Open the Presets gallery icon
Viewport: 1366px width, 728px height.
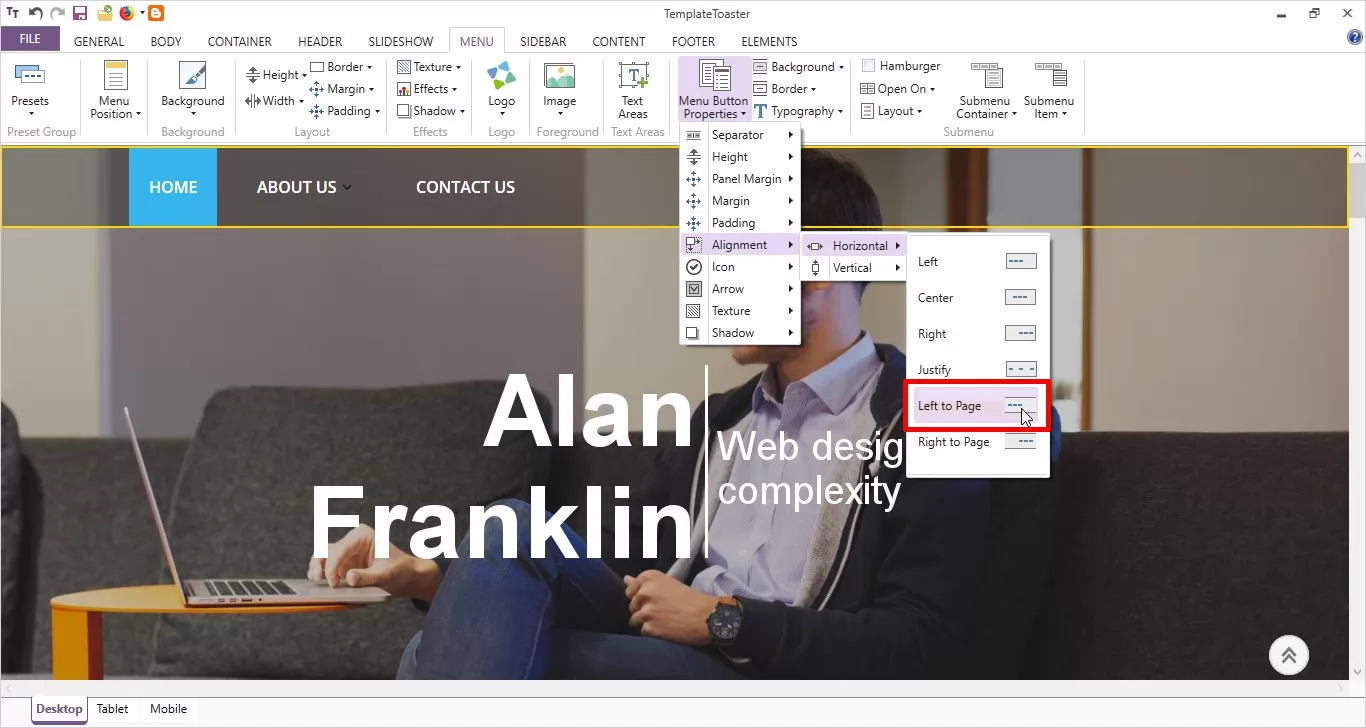(29, 76)
